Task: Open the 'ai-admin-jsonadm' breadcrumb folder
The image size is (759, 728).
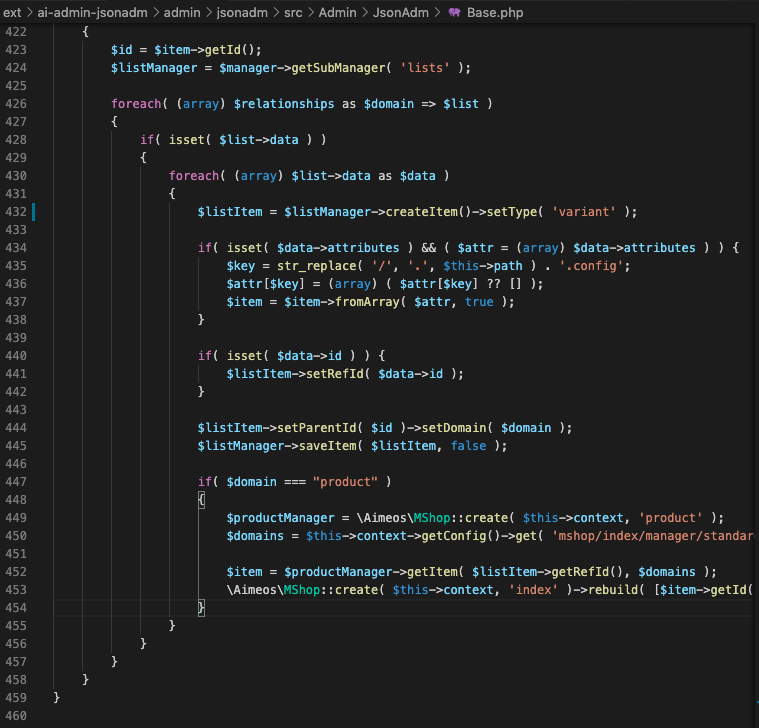Action: tap(92, 13)
